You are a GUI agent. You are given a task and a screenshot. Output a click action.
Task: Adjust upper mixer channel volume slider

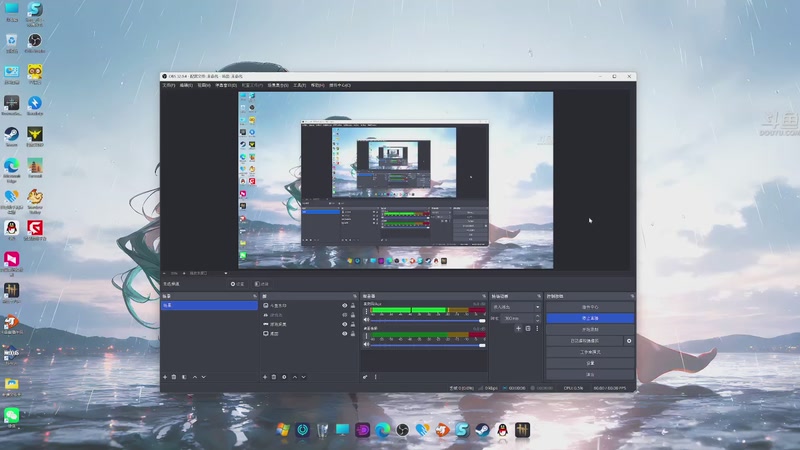428,320
